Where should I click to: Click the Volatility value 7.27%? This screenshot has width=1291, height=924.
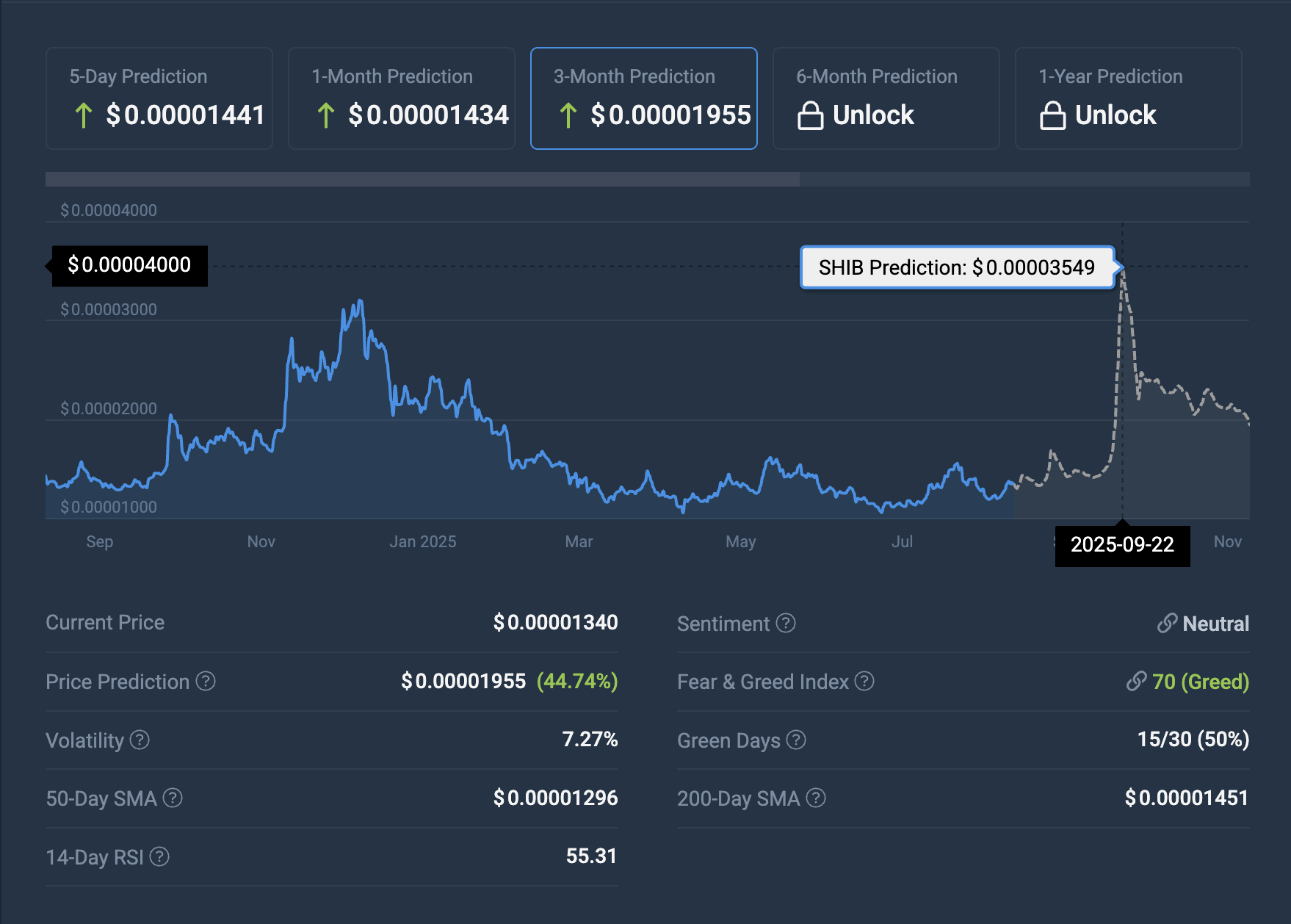click(590, 740)
